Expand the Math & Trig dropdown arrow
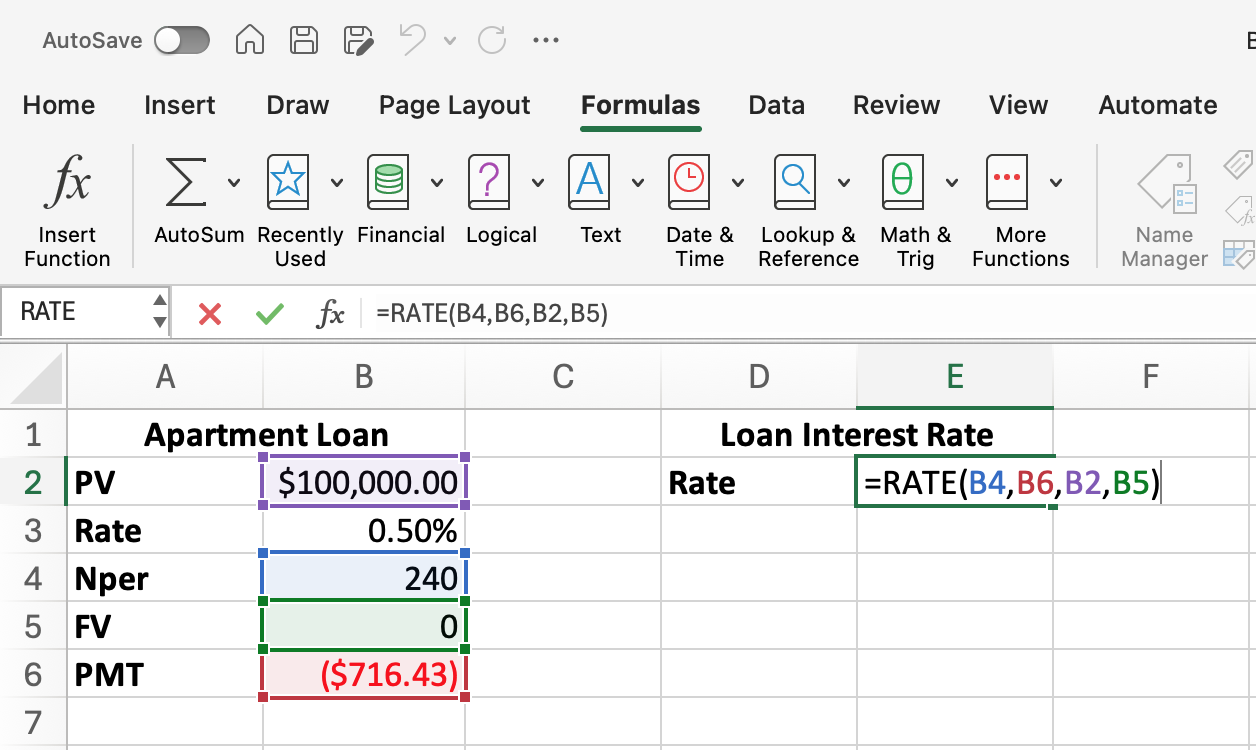The width and height of the screenshot is (1256, 750). point(952,182)
